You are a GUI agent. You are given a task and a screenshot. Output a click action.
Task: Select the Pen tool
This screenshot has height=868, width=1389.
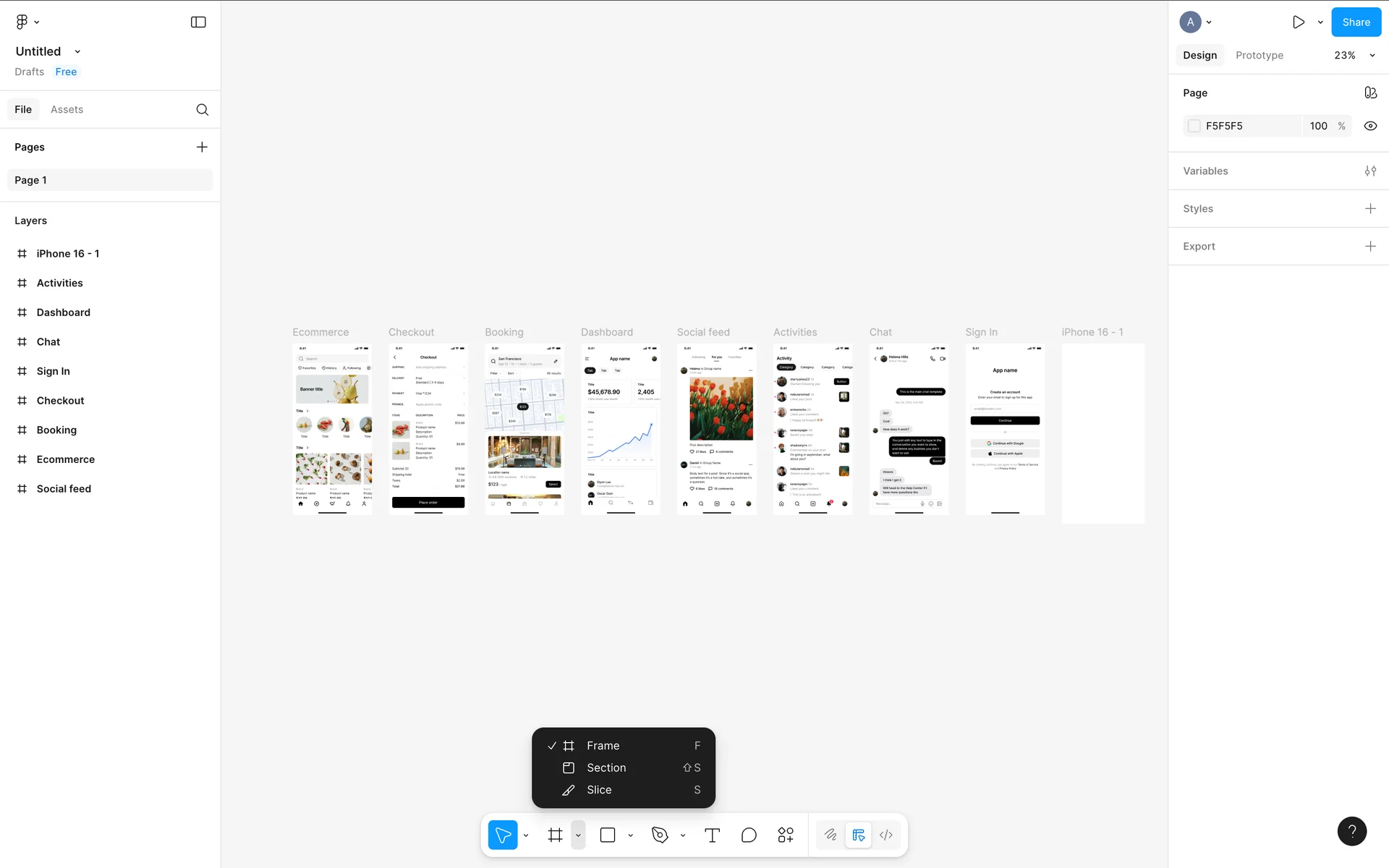coord(659,835)
